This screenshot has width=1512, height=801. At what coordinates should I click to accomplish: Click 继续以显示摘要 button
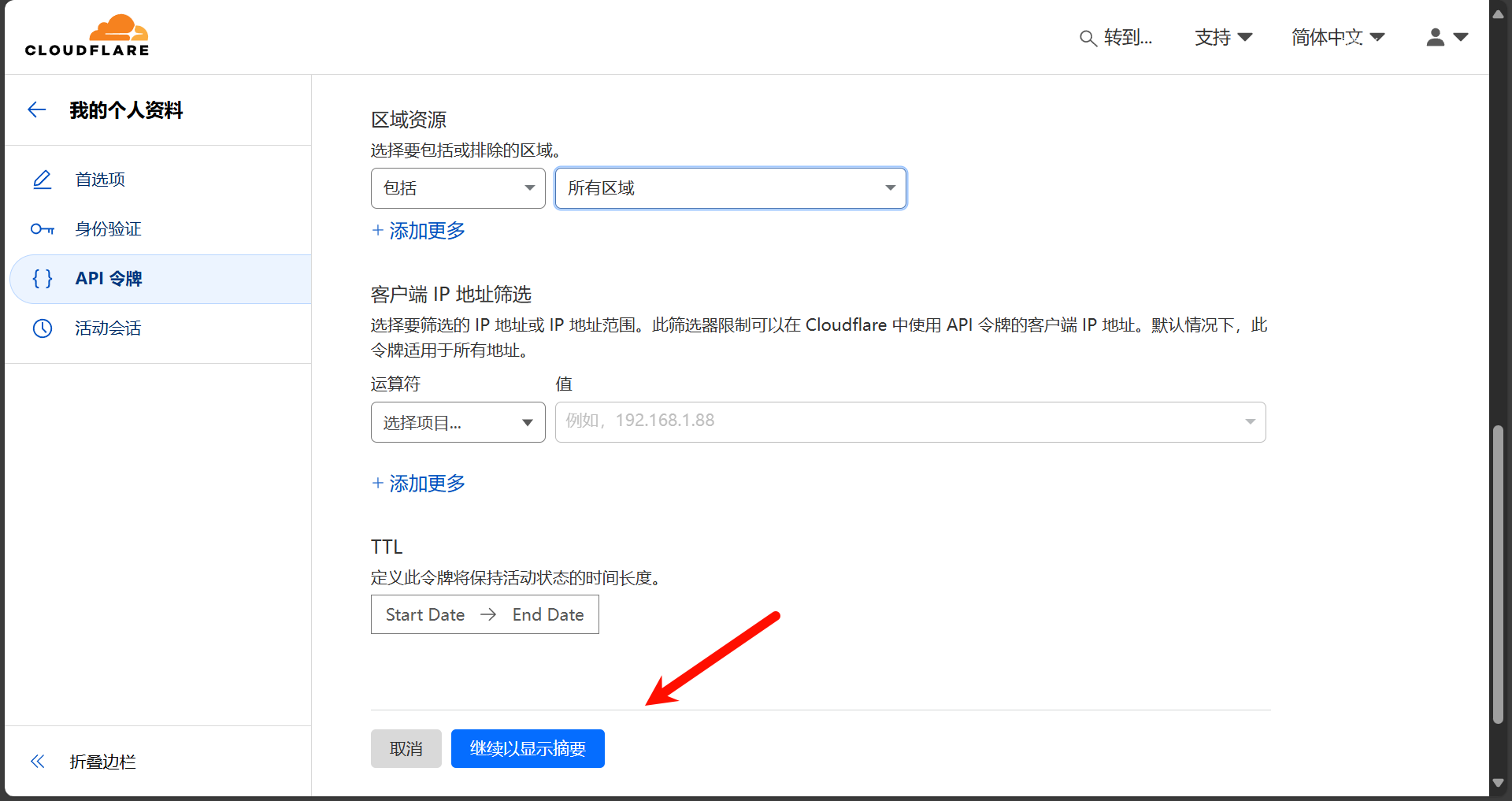528,748
